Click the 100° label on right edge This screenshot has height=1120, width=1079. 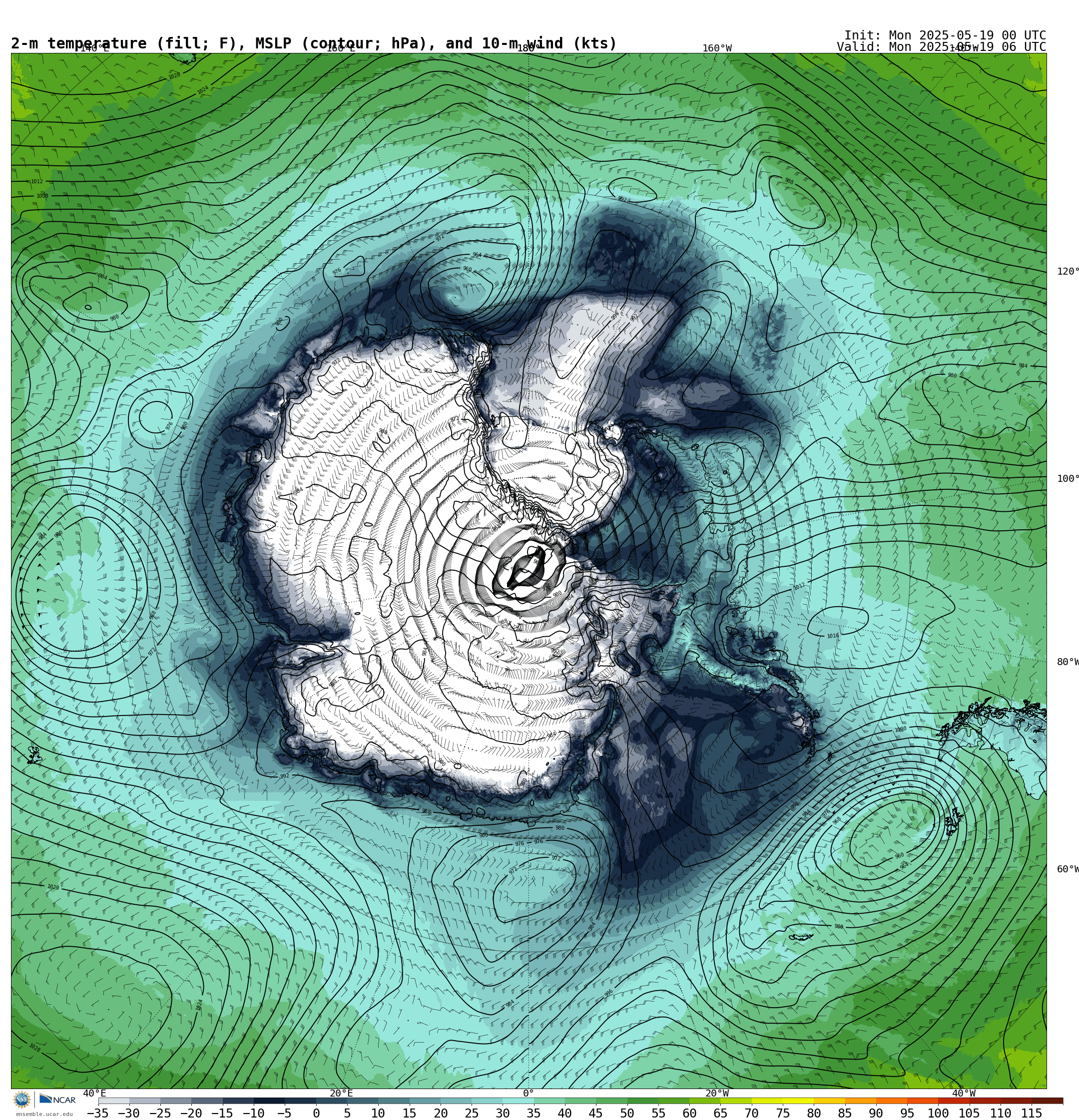click(x=1068, y=479)
